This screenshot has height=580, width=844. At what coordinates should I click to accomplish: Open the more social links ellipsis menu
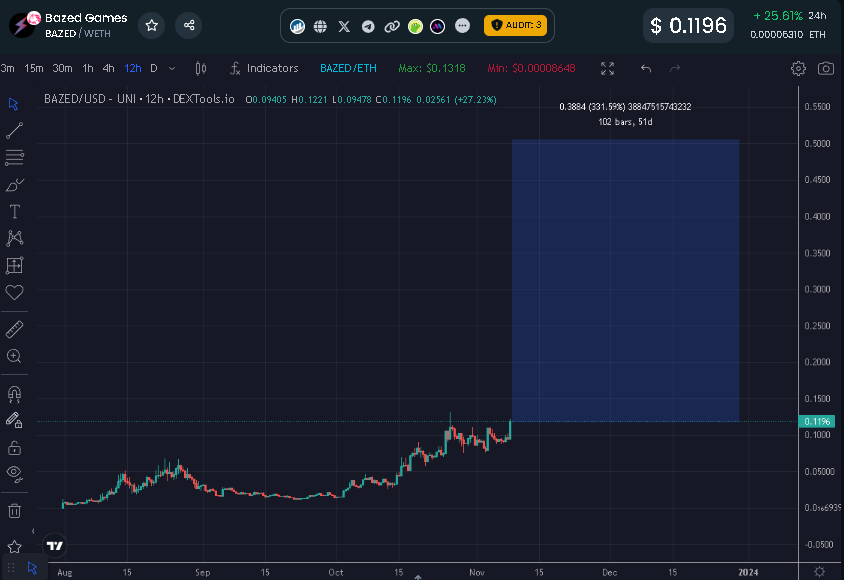pos(460,26)
